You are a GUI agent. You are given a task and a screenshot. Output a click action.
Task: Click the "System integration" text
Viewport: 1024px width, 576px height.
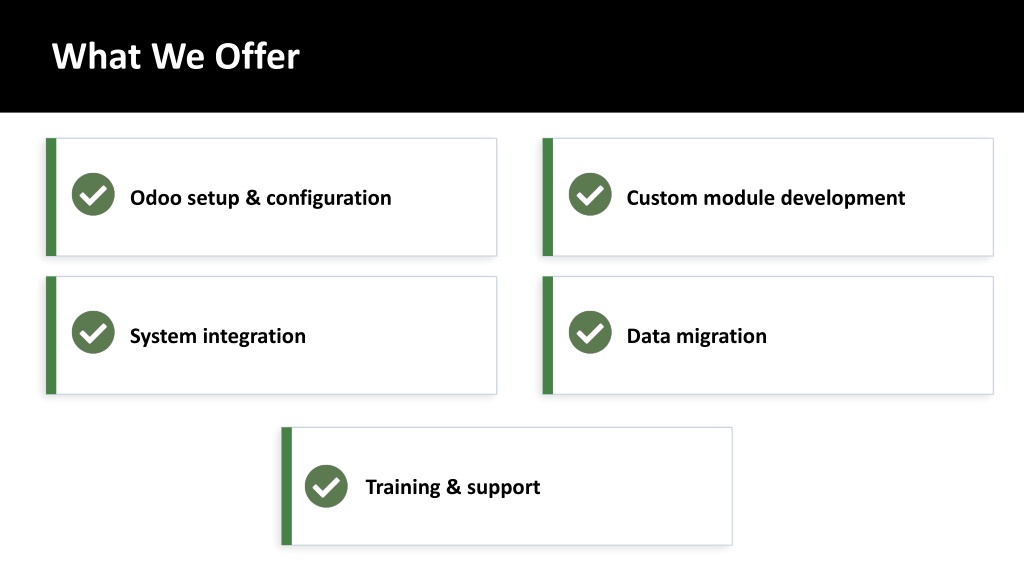coord(217,336)
